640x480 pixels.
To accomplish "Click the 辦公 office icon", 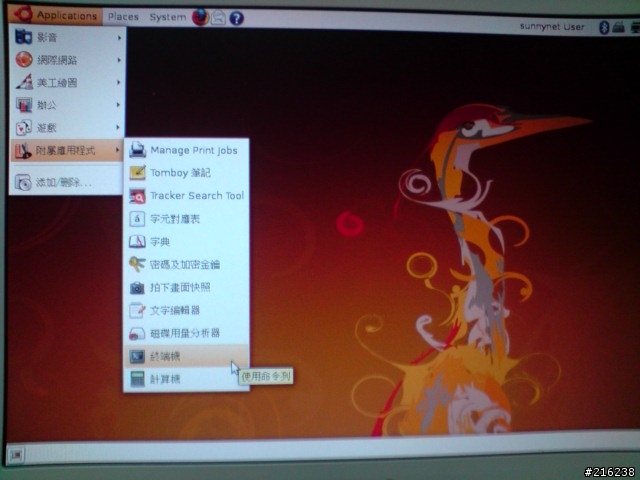I will click(x=24, y=105).
